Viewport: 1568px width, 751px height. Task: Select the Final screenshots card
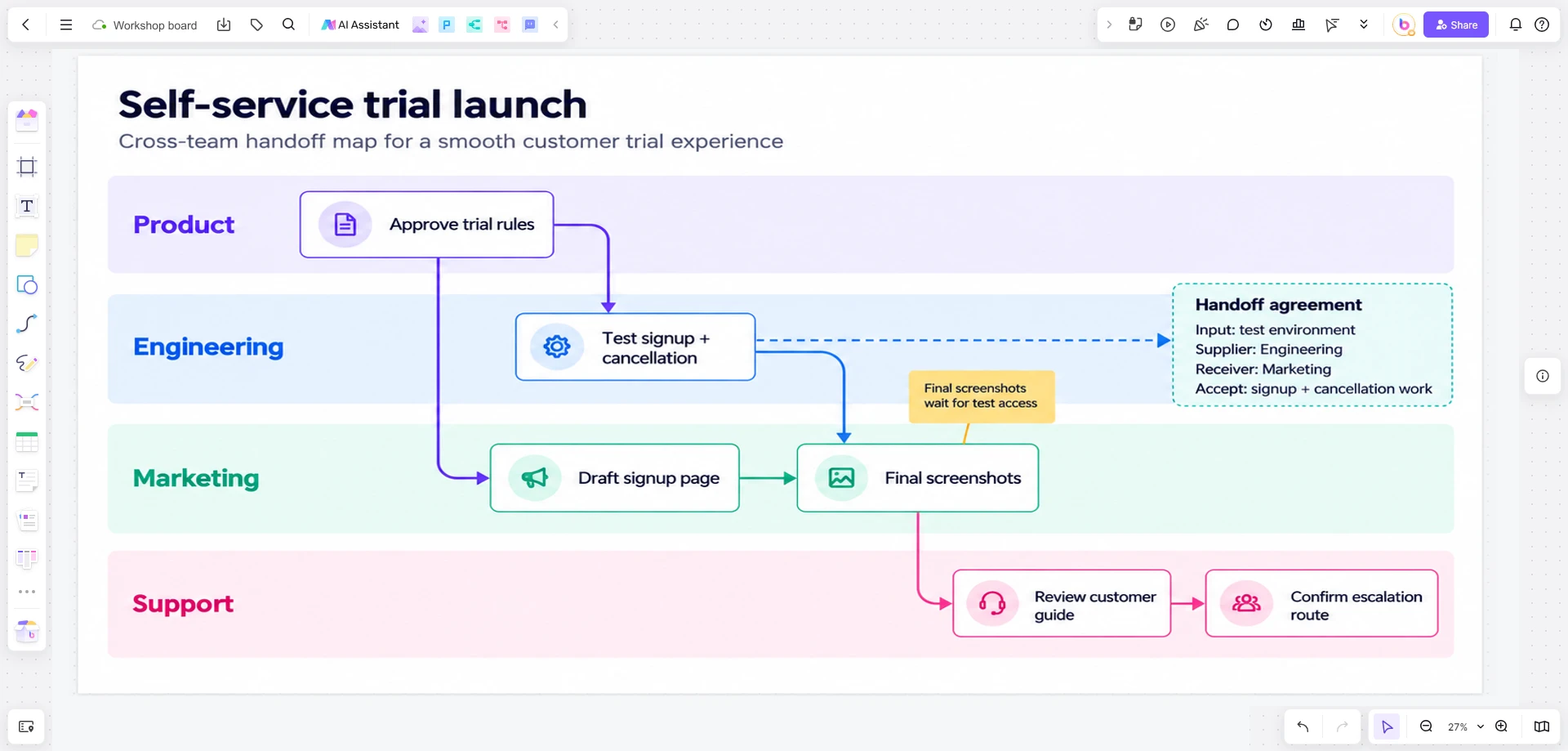tap(918, 478)
